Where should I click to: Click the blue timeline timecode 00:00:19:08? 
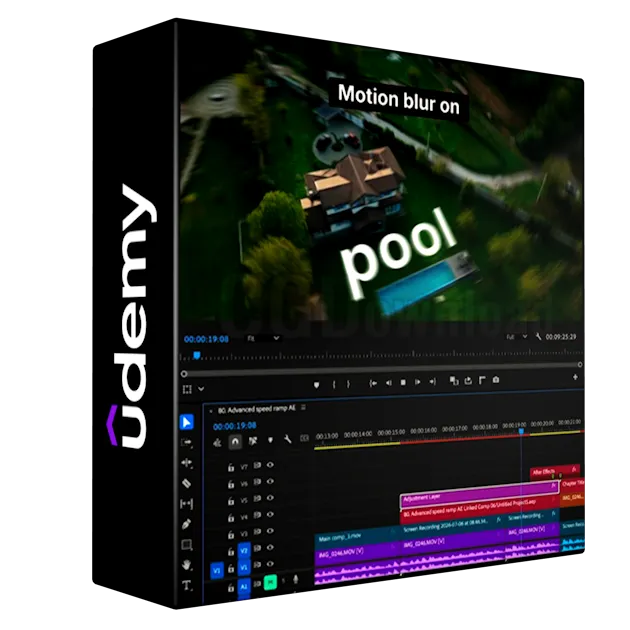pyautogui.click(x=235, y=426)
